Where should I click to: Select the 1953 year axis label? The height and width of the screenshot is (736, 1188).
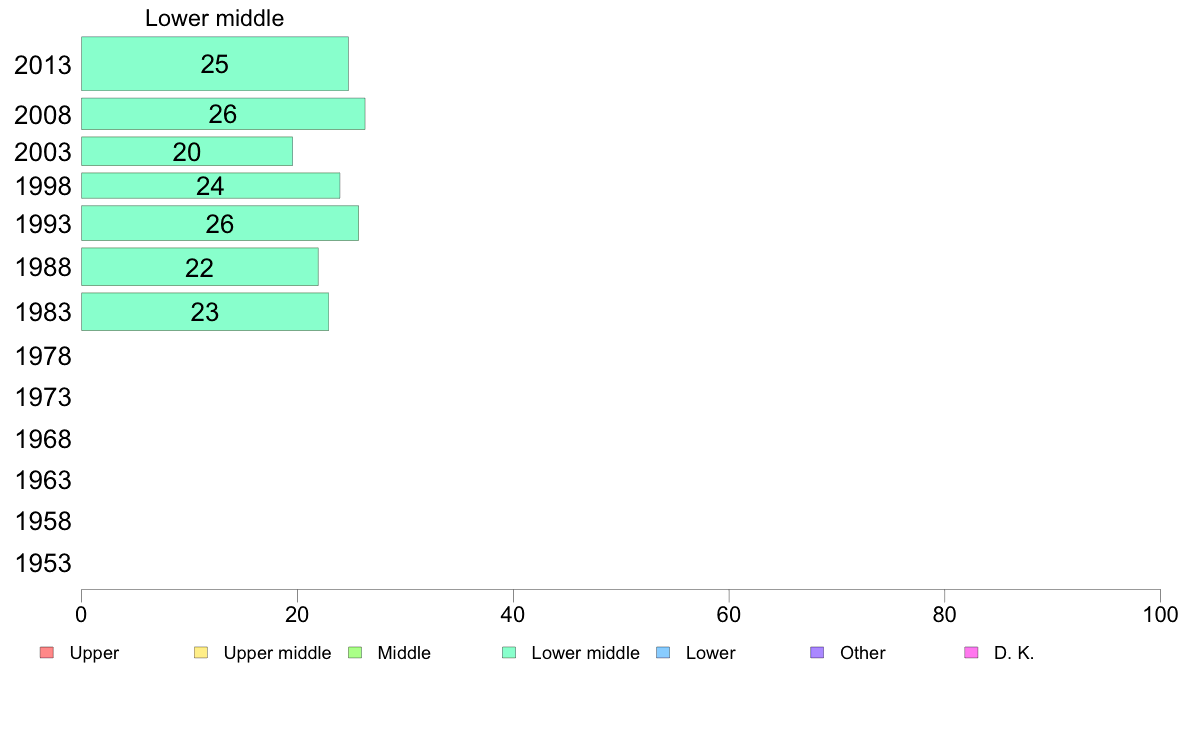(x=43, y=563)
